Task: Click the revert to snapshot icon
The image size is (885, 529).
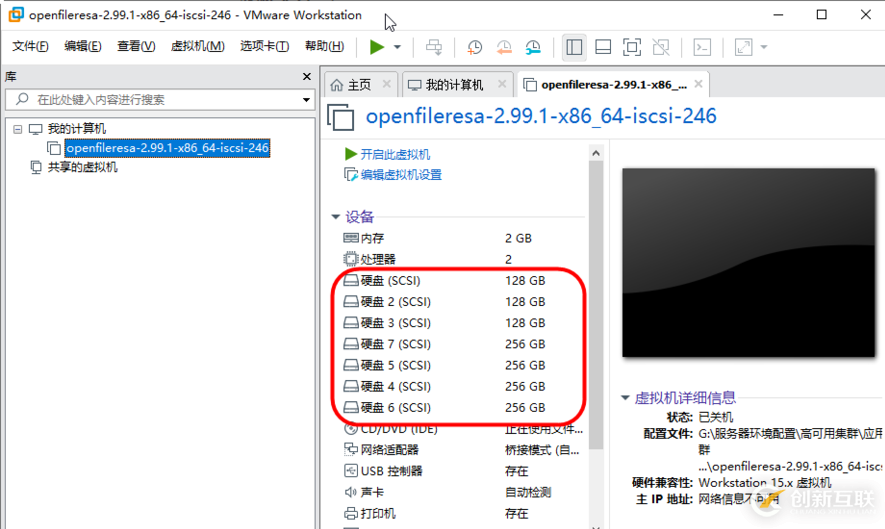Action: pyautogui.click(x=504, y=47)
